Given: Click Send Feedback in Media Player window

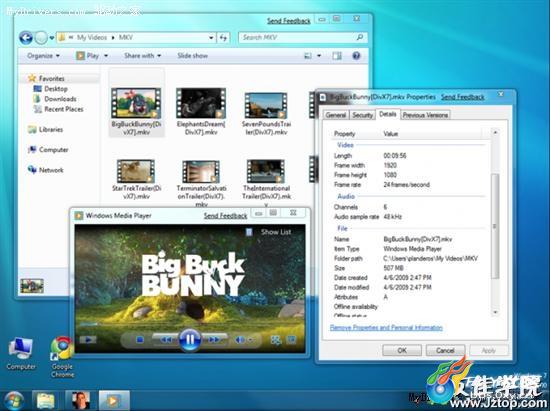Looking at the screenshot, I should tap(225, 216).
